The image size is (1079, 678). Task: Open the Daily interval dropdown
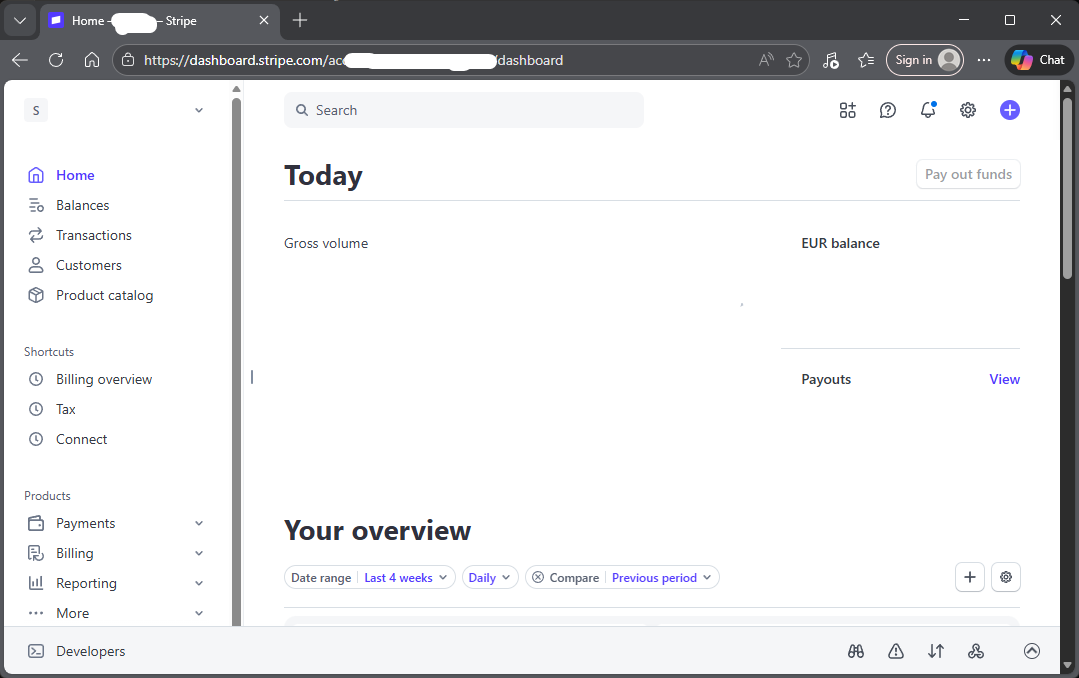[x=490, y=577]
